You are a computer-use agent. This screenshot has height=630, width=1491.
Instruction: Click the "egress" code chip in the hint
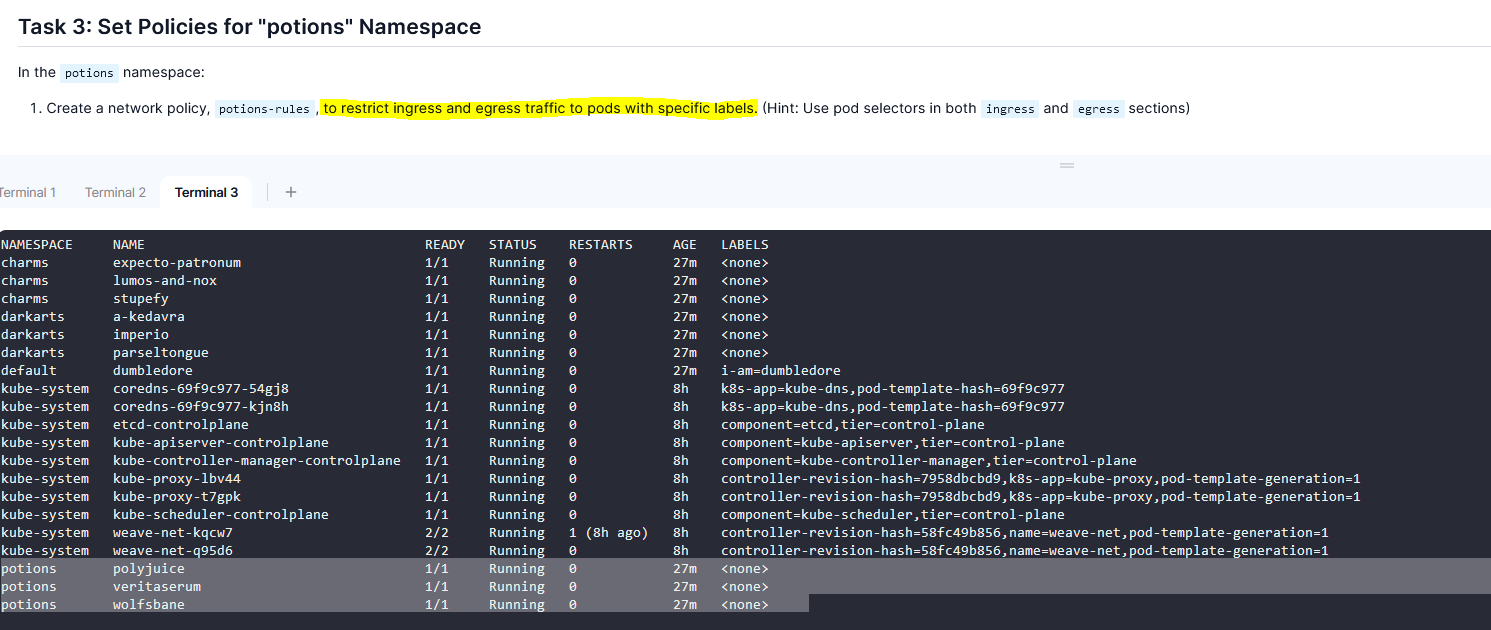pos(1098,109)
